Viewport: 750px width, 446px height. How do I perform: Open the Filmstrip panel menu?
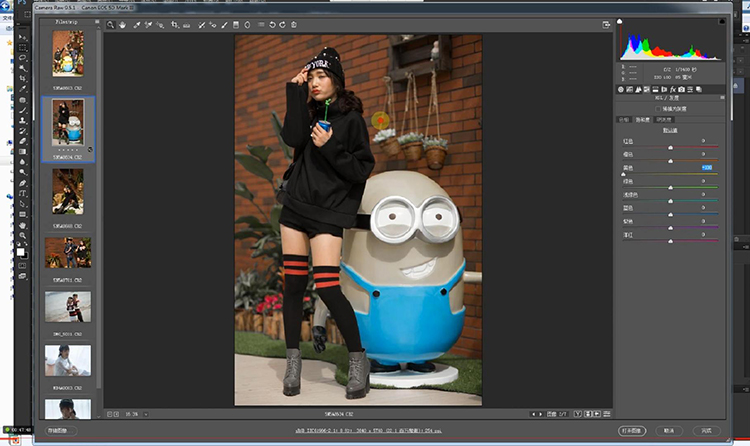(x=97, y=22)
